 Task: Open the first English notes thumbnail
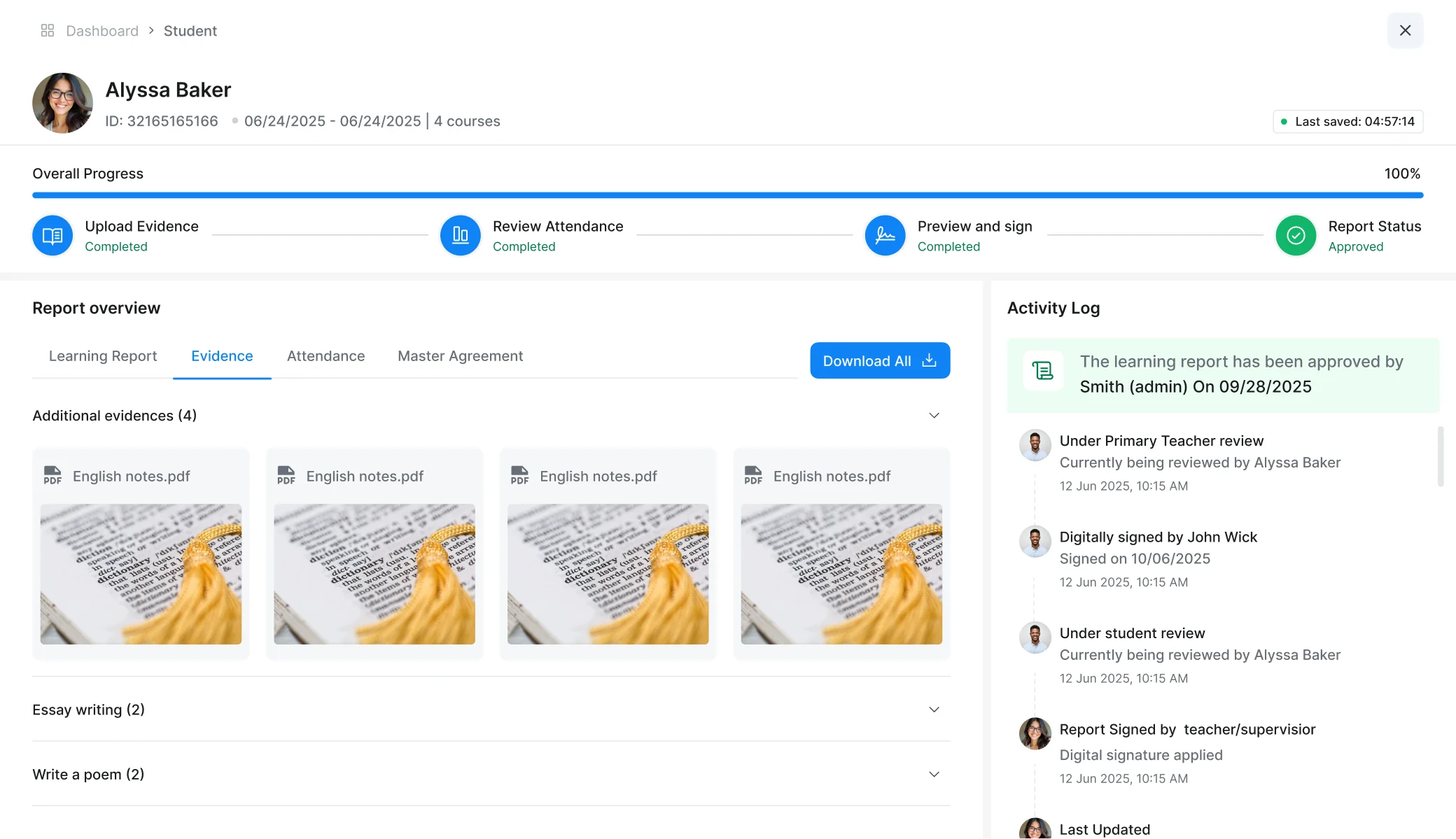[x=141, y=574]
